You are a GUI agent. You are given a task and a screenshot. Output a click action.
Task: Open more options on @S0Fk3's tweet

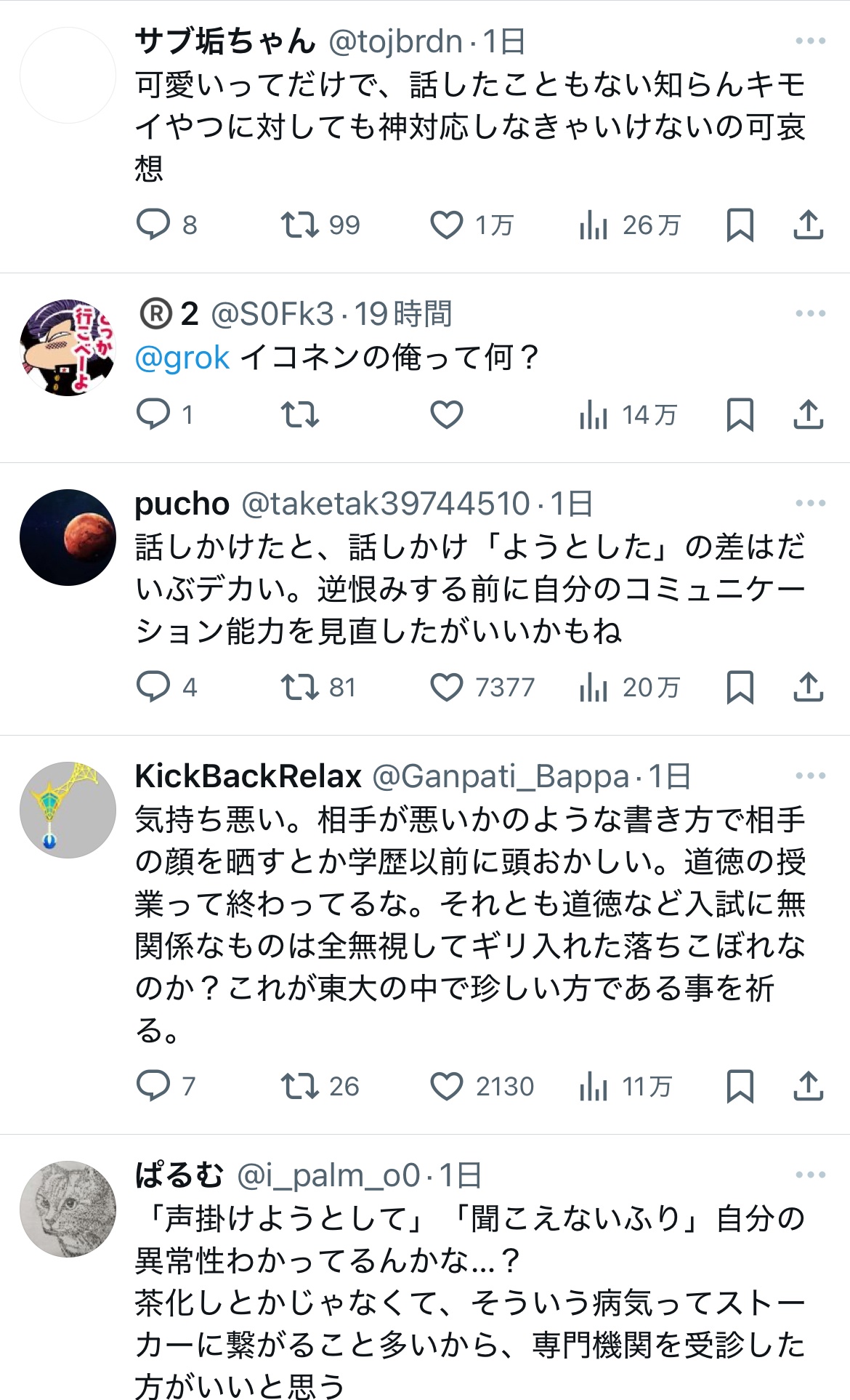click(x=810, y=314)
